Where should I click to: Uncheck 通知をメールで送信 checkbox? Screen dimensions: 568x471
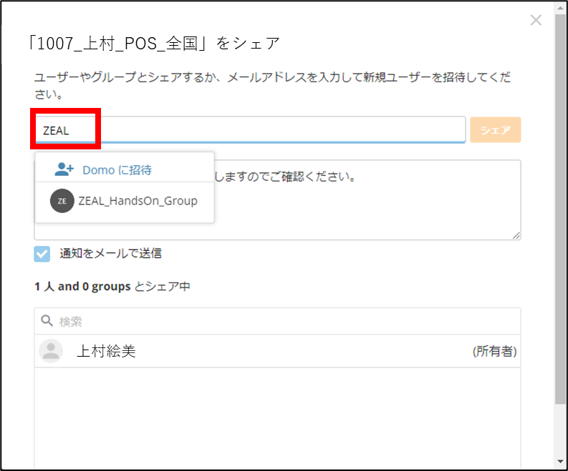coord(42,254)
